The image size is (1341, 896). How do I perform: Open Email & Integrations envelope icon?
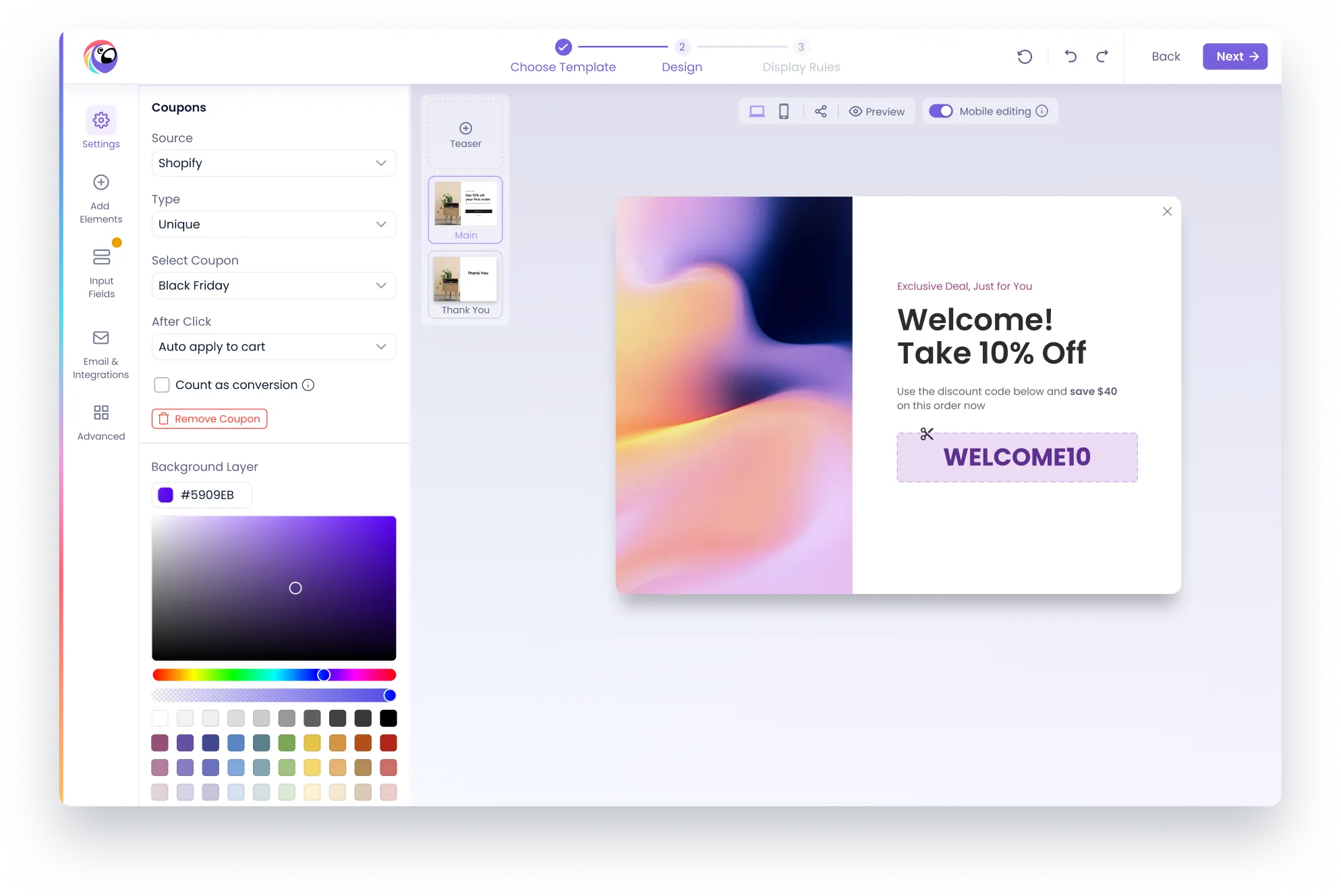click(x=101, y=338)
